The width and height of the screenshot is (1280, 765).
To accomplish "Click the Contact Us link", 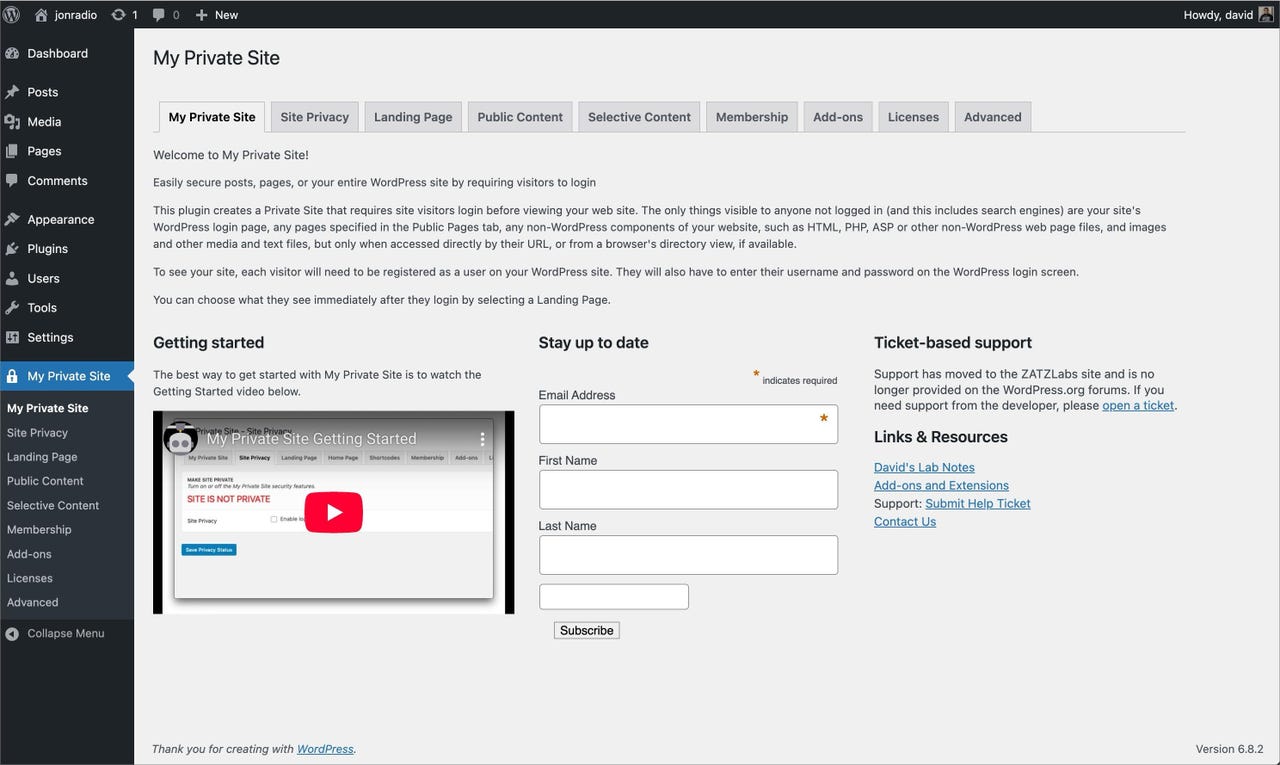I will coord(905,521).
